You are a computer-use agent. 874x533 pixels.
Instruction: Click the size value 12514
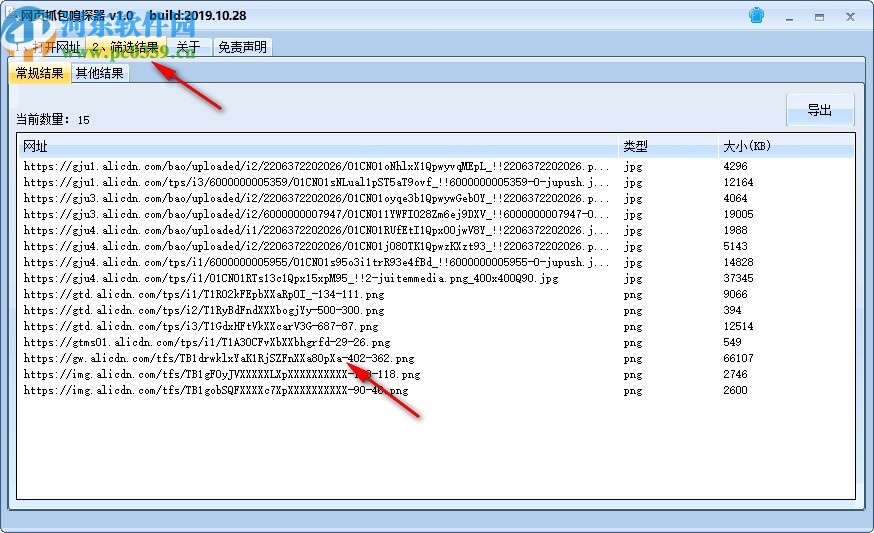(738, 327)
